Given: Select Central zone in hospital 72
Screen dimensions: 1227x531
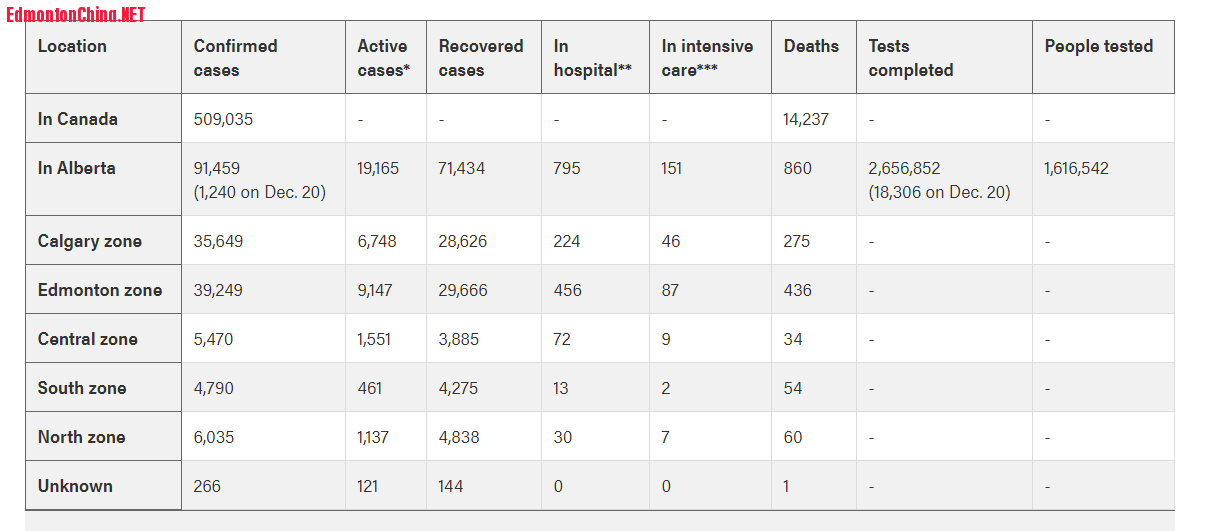Looking at the screenshot, I should point(562,339).
